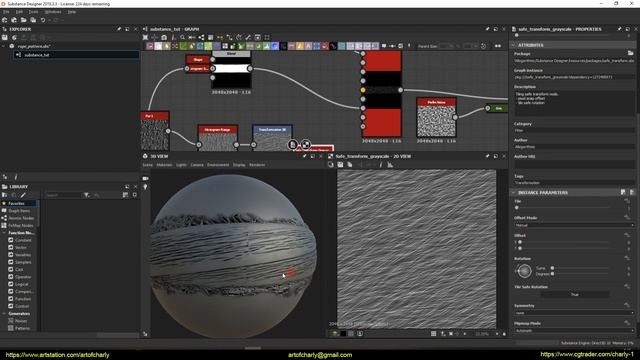Pin the Explorer panel

119,29
